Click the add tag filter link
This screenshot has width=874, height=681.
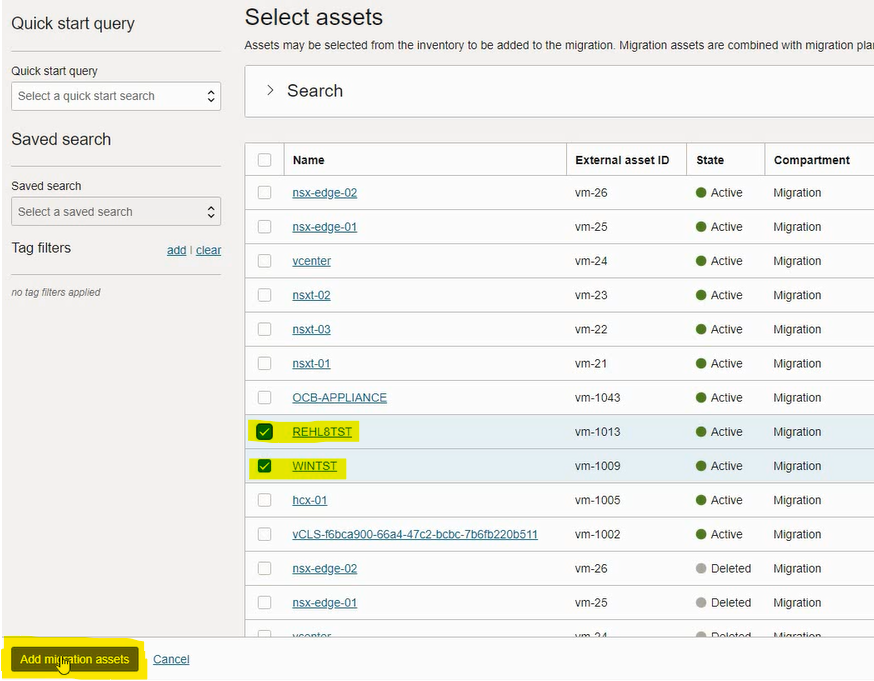176,250
